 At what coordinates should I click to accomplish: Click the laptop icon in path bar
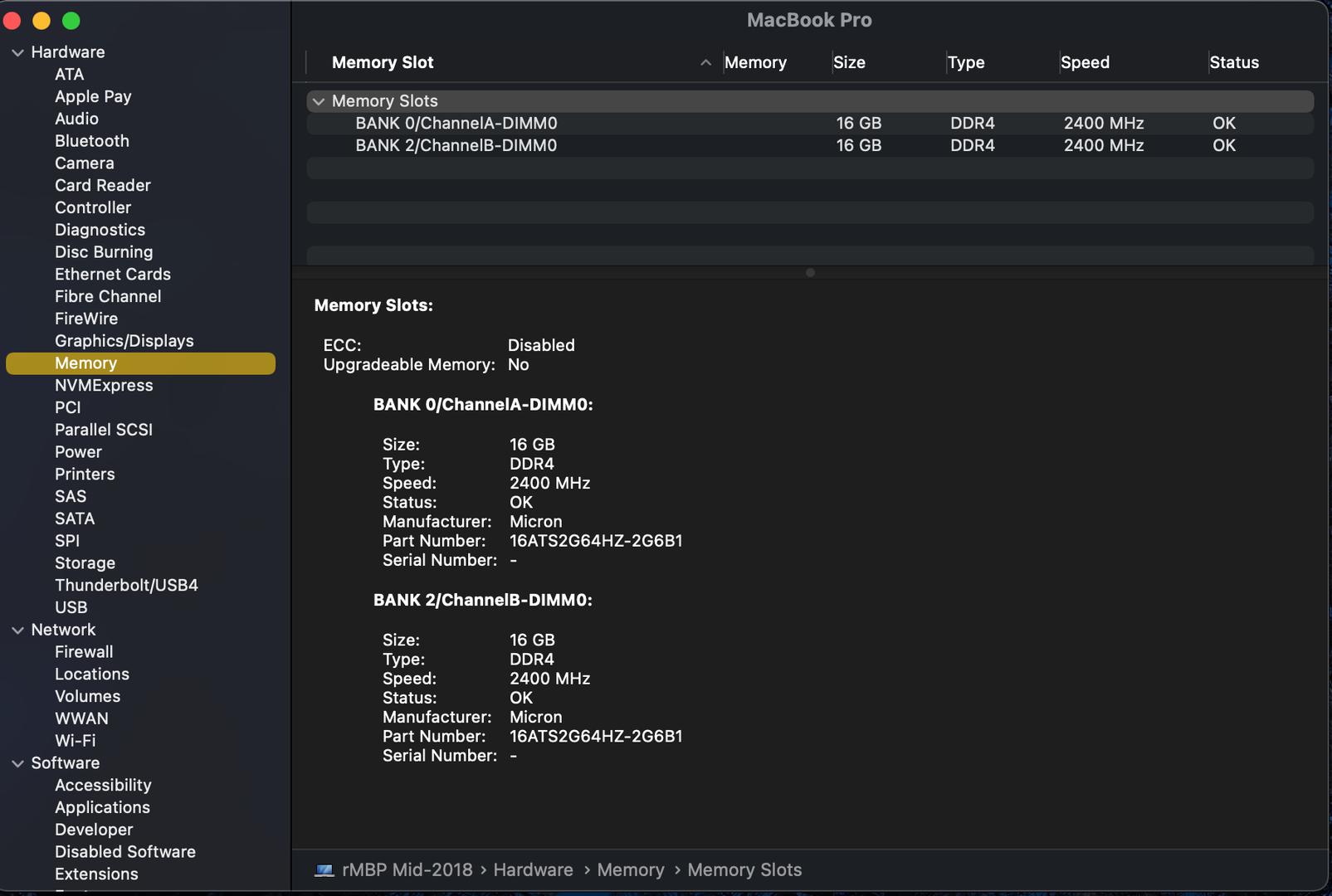click(324, 870)
